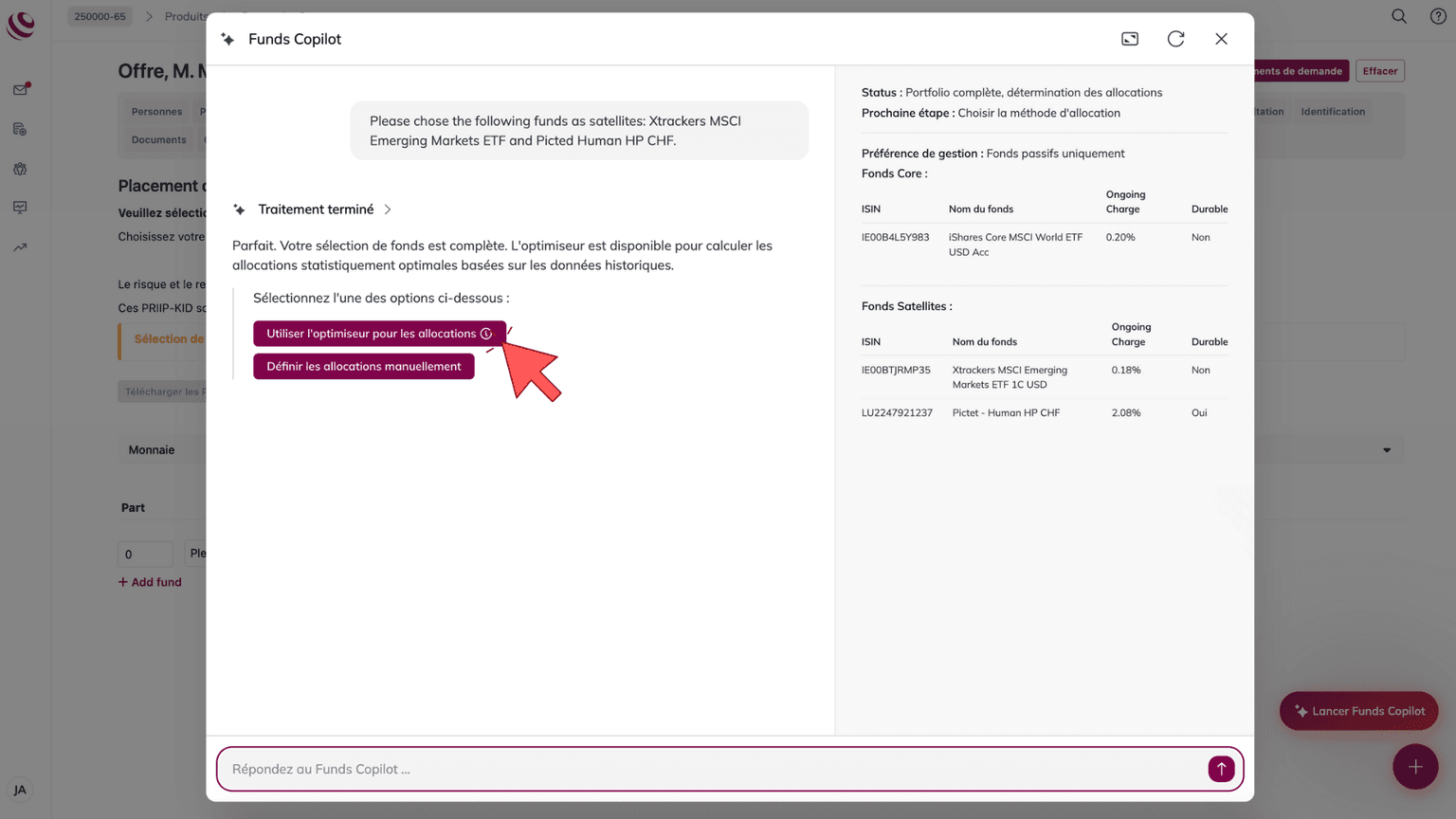This screenshot has height=819, width=1456.
Task: Close the Funds Copilot dialog
Action: point(1221,39)
